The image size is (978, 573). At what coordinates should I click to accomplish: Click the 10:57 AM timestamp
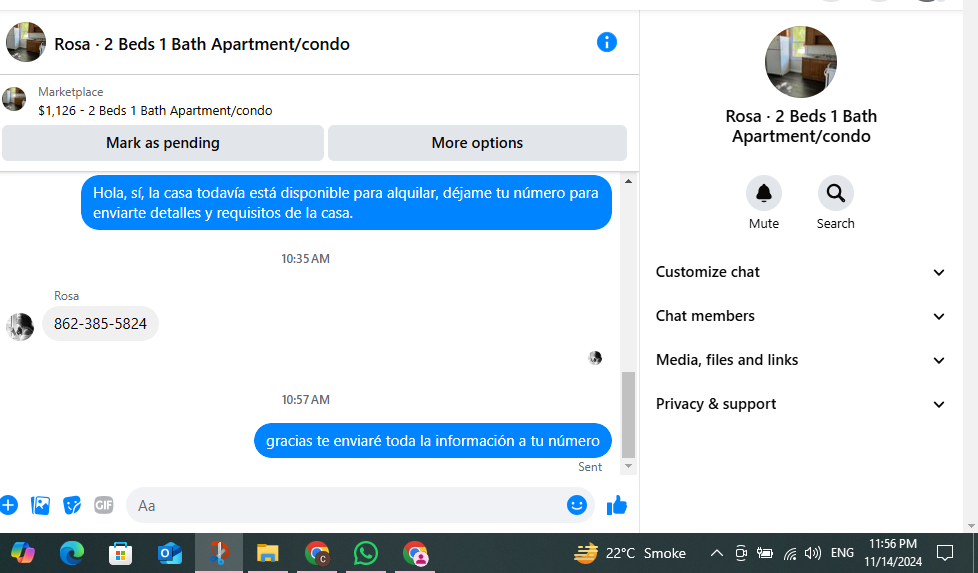point(305,400)
